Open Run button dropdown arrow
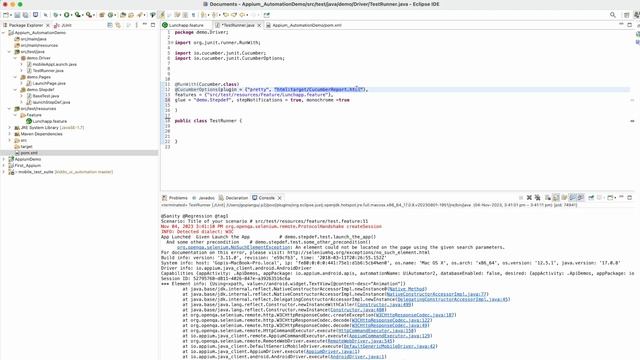640x360 pixels. click(71, 15)
